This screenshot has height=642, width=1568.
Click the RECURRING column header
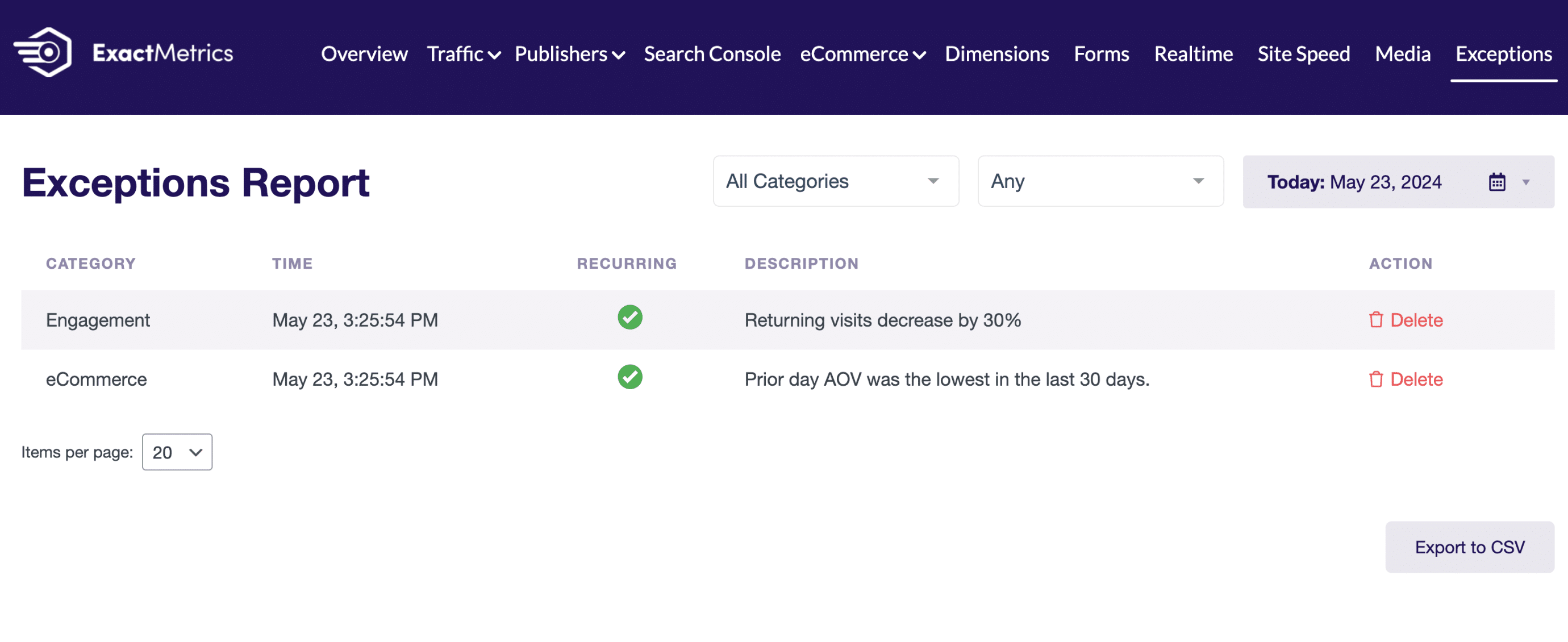tap(626, 263)
